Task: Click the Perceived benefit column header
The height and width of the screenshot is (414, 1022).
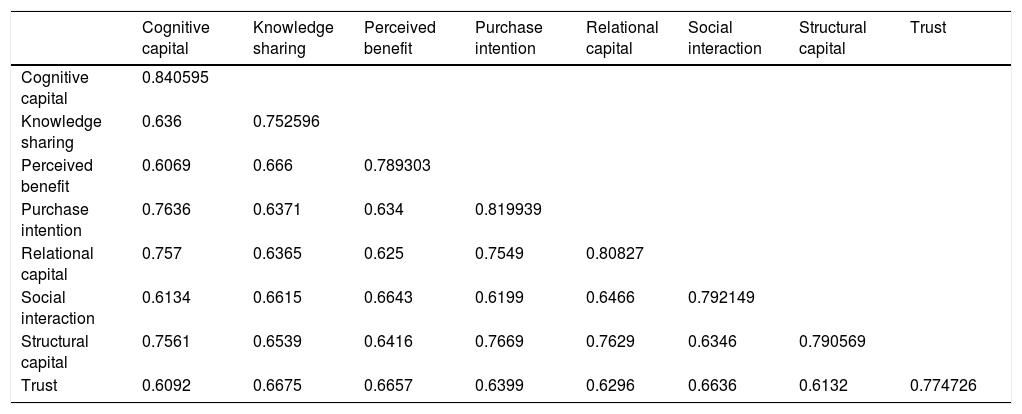Action: tap(399, 37)
